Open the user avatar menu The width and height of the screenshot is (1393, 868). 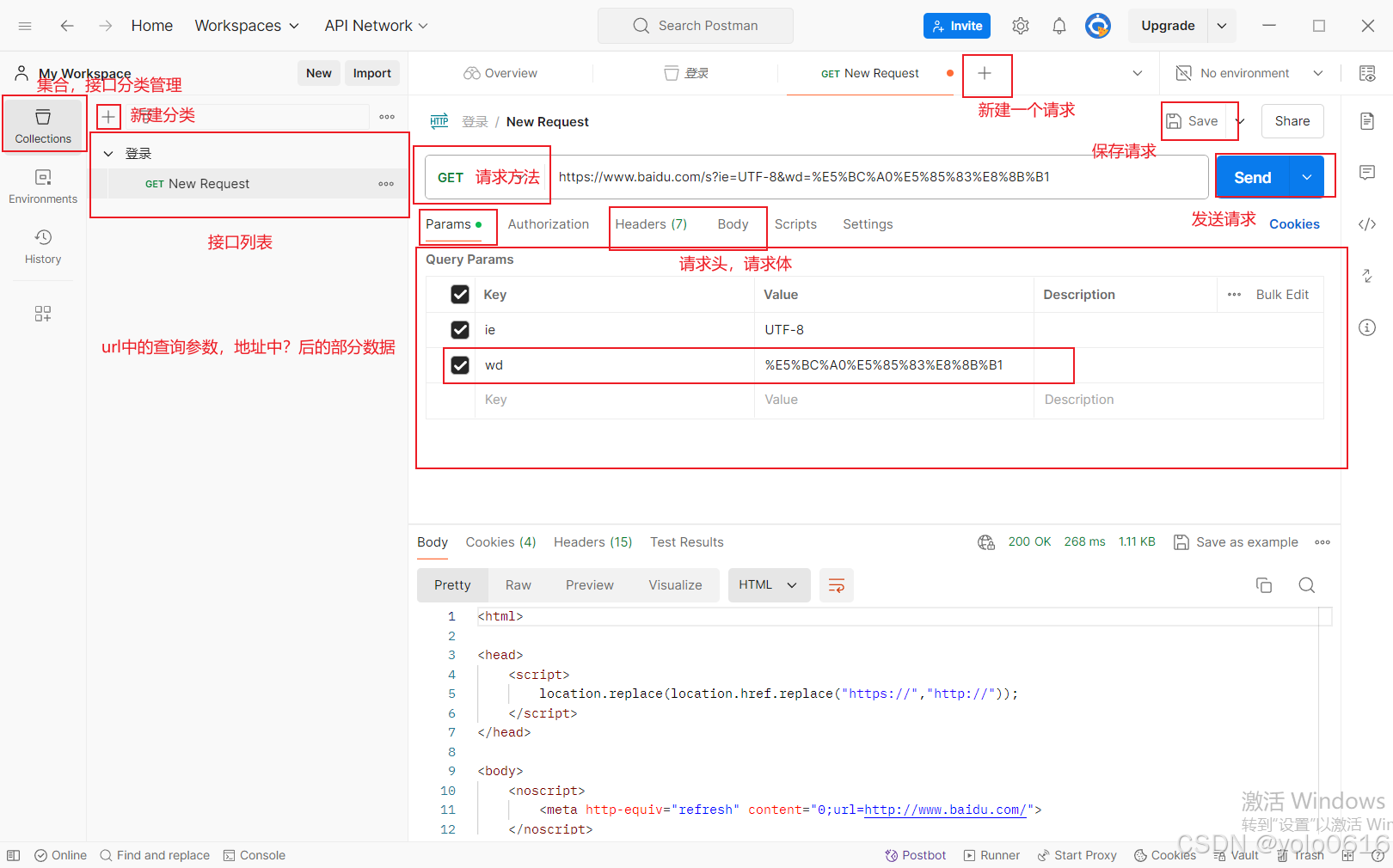(1098, 26)
